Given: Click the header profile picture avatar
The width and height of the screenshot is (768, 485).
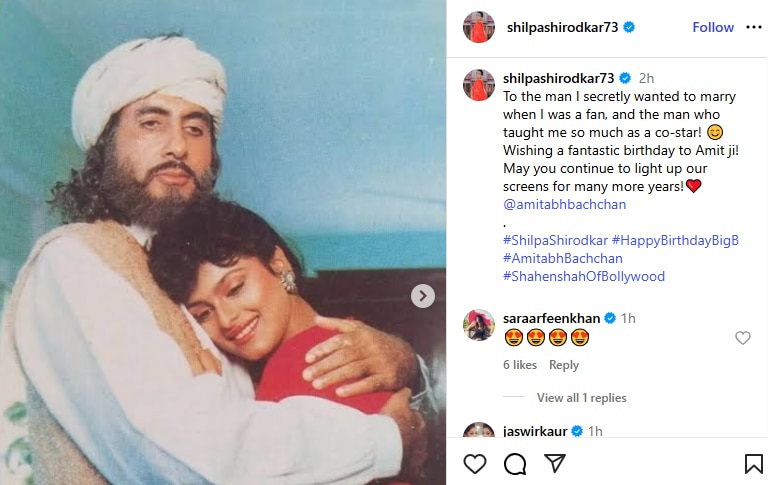Looking at the screenshot, I should [479, 27].
